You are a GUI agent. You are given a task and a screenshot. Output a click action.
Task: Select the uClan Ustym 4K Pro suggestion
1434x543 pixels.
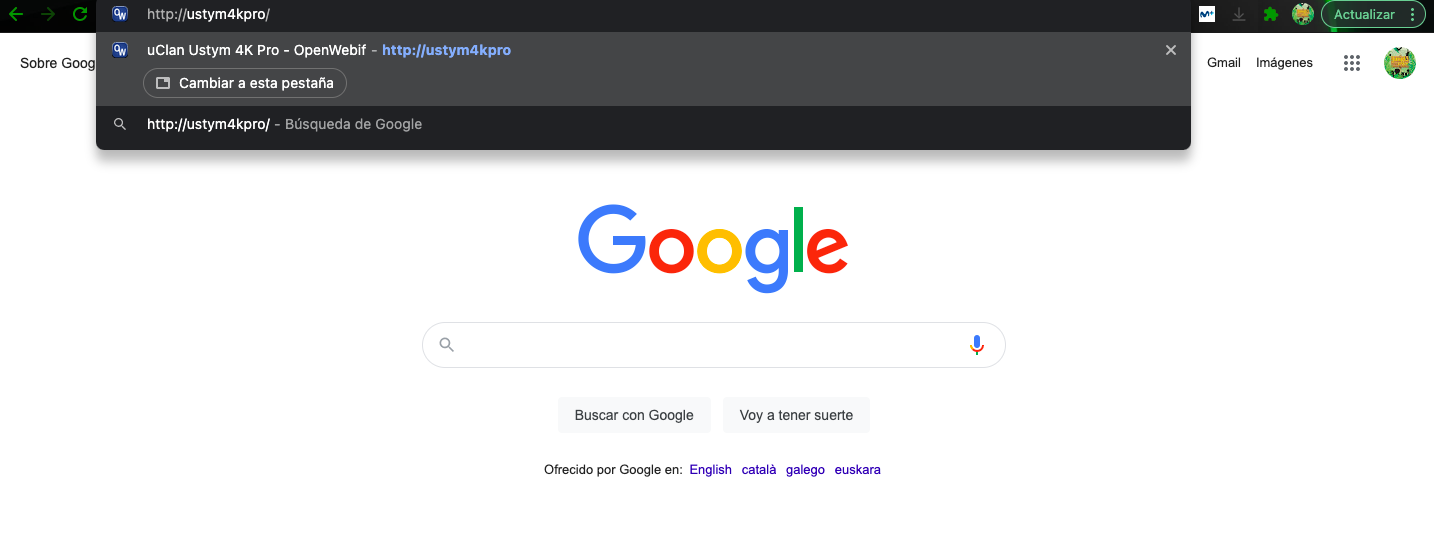tap(330, 50)
